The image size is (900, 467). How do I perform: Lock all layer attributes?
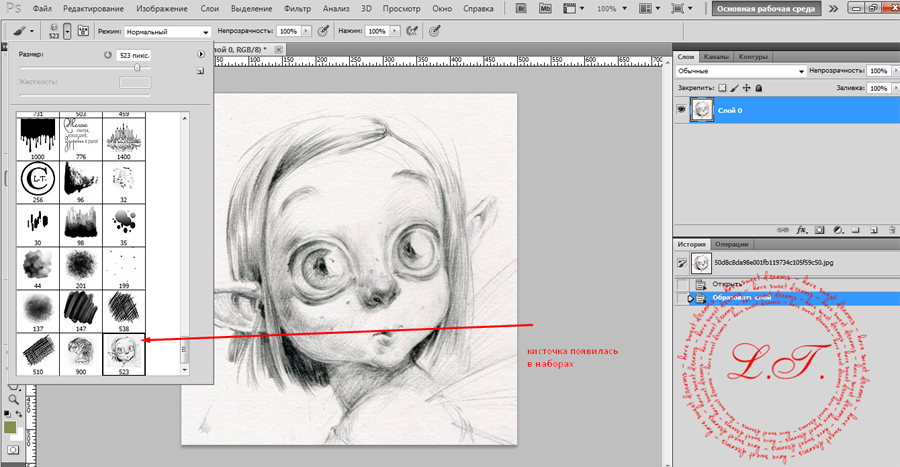coord(759,88)
